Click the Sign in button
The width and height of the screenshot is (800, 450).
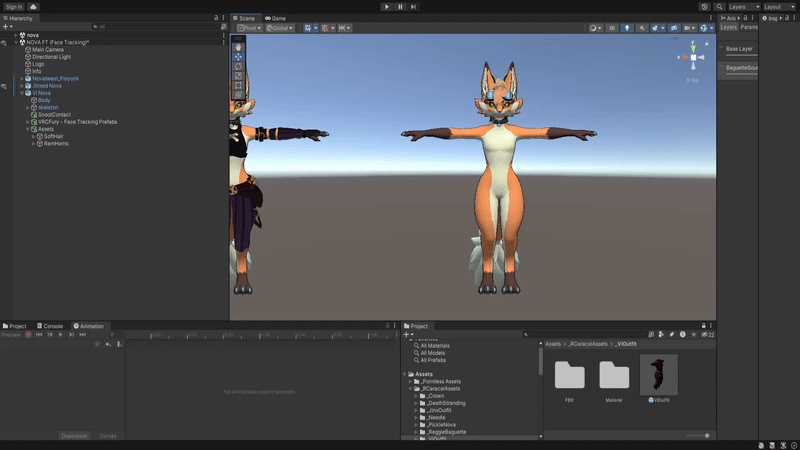pyautogui.click(x=14, y=6)
